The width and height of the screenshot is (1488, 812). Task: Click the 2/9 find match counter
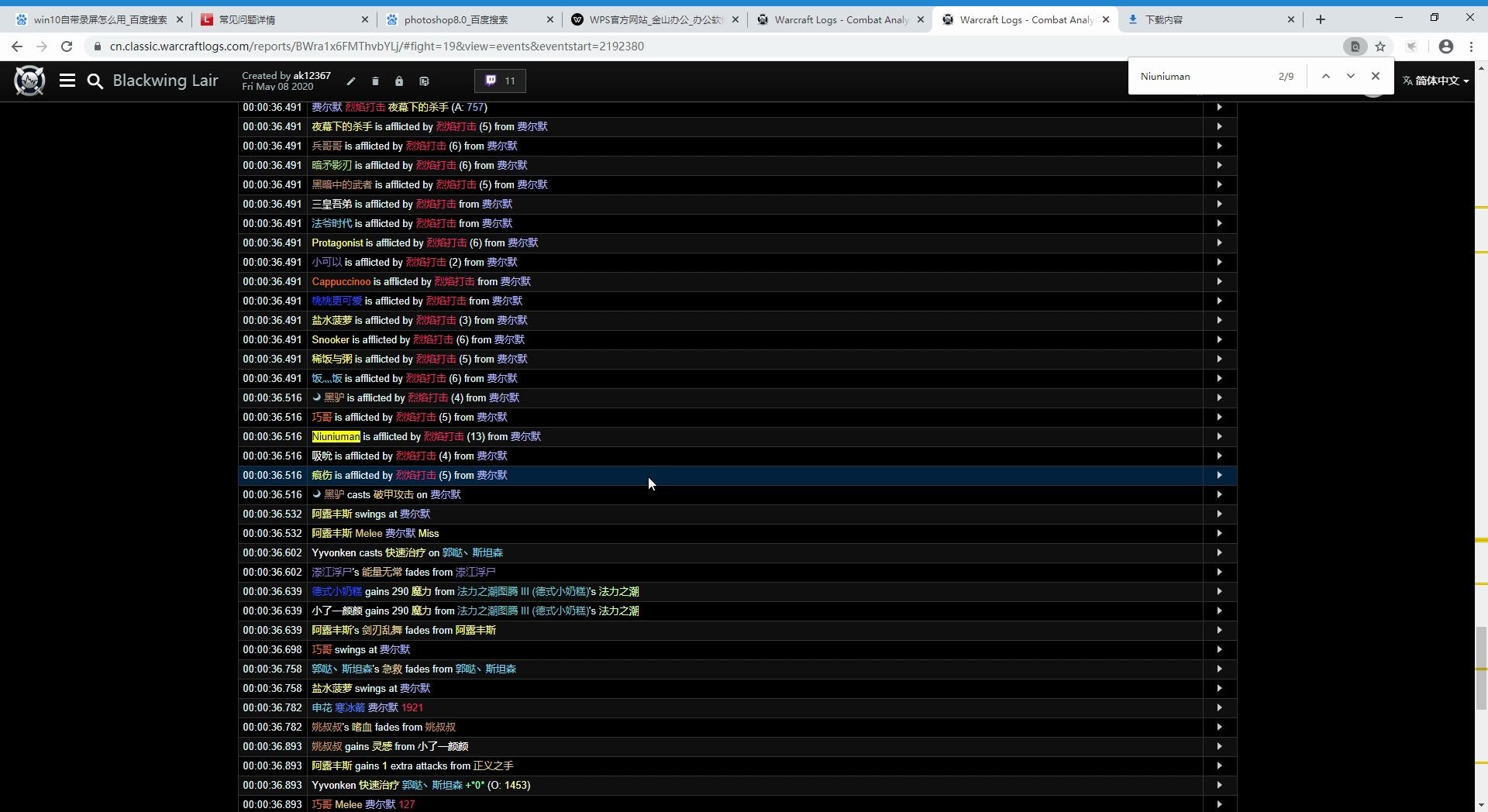tap(1286, 76)
